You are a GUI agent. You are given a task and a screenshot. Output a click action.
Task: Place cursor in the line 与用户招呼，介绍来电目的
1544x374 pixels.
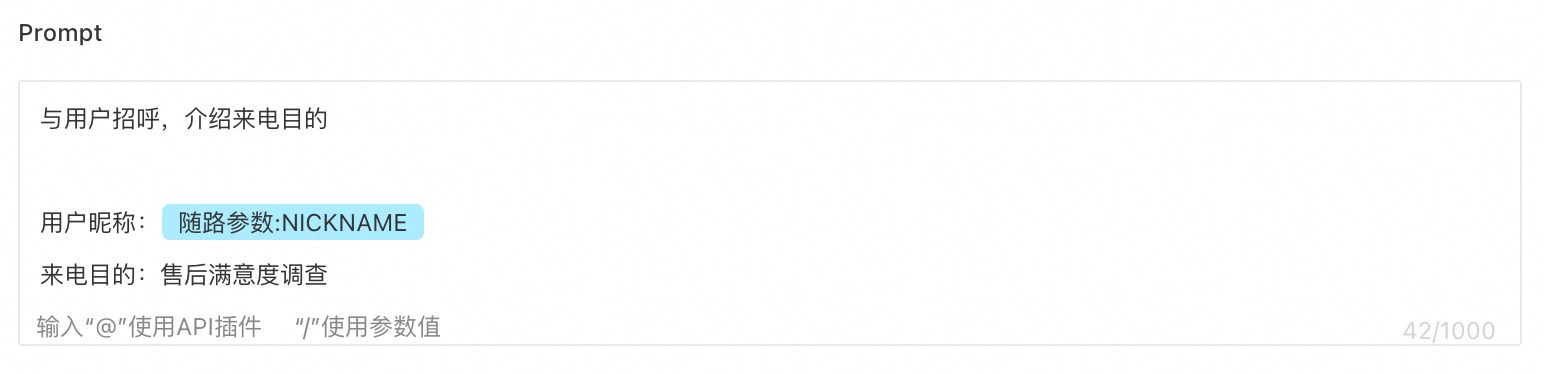coord(184,121)
